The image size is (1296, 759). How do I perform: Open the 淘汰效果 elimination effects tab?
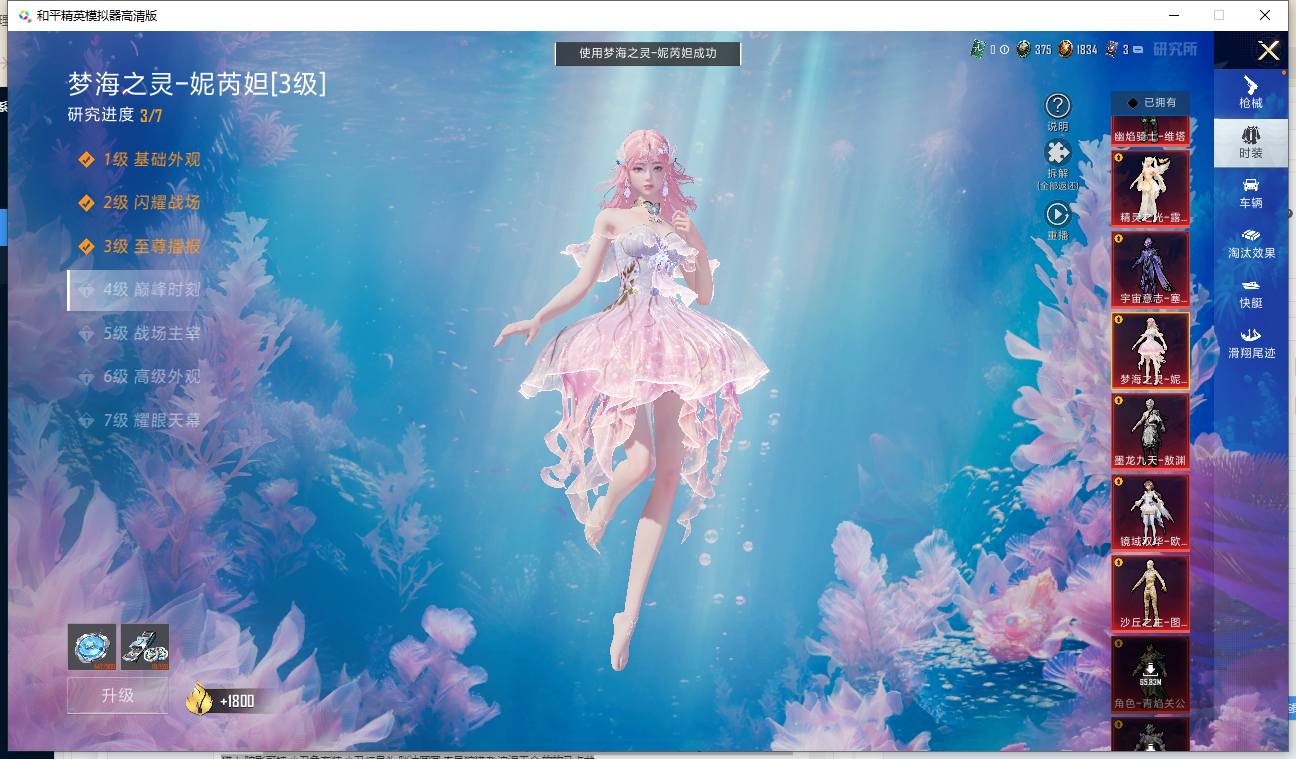tap(1251, 243)
